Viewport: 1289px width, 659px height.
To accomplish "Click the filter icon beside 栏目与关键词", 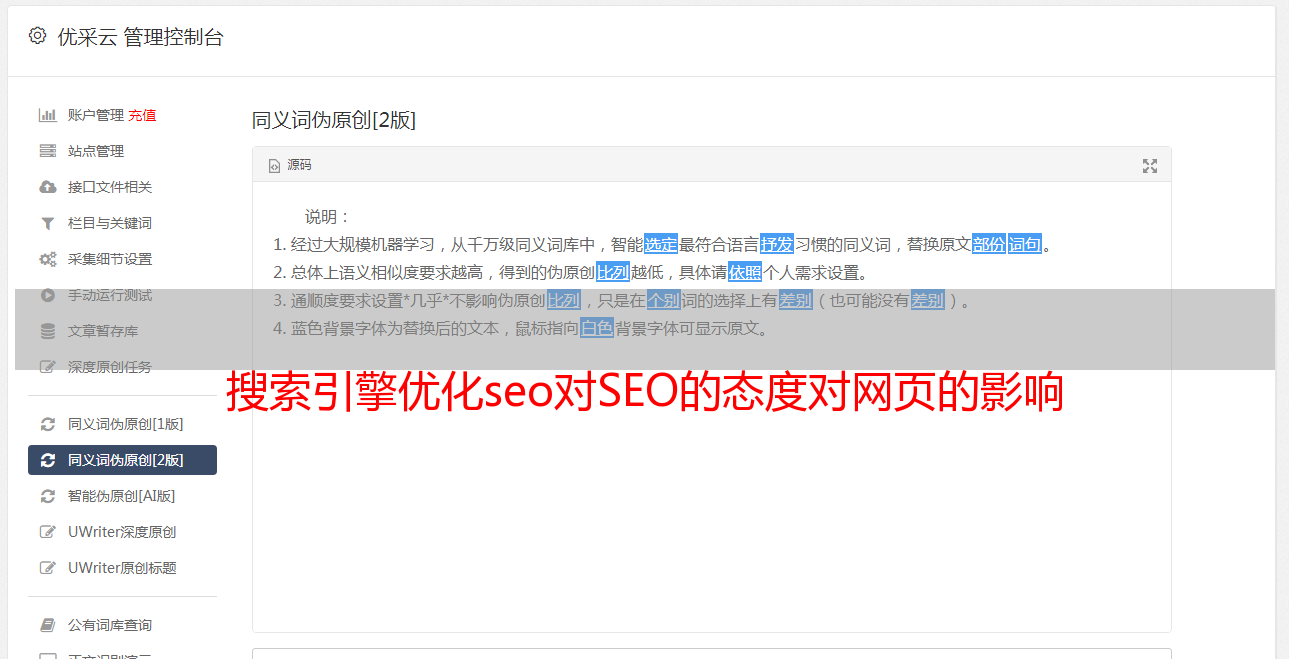I will tap(47, 223).
